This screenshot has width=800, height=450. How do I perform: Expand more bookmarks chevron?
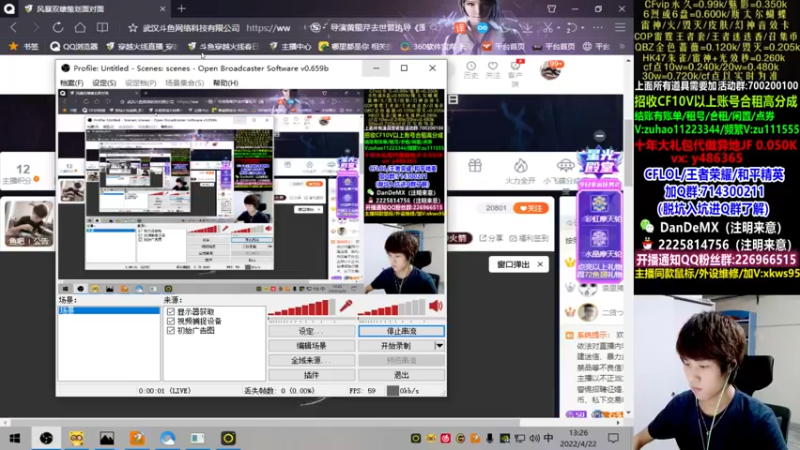click(x=622, y=46)
